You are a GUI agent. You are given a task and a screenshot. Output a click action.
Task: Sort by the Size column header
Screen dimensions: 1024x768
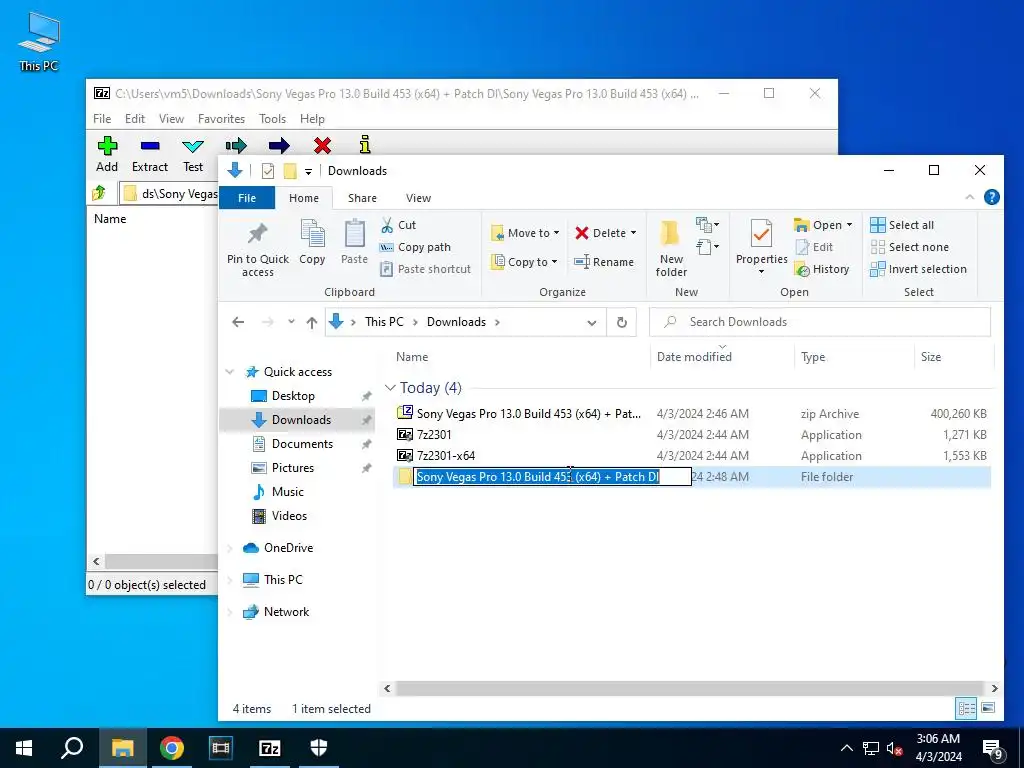point(931,357)
